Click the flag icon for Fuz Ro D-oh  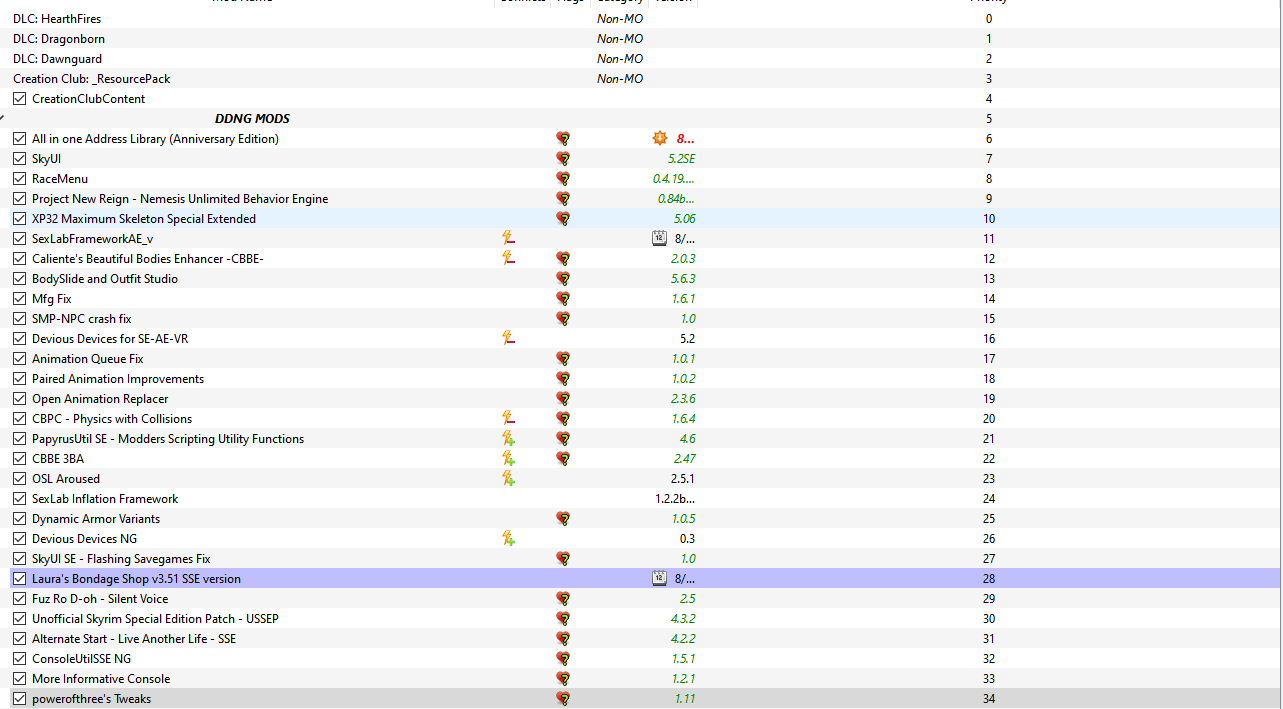coord(563,599)
